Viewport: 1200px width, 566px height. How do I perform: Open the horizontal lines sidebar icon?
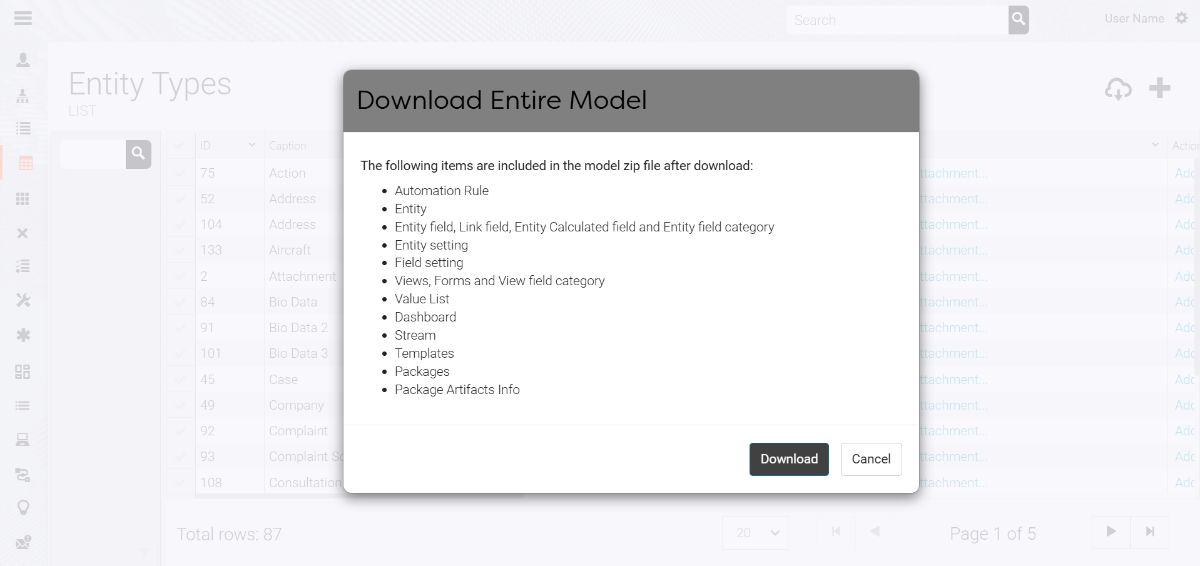coord(23,405)
